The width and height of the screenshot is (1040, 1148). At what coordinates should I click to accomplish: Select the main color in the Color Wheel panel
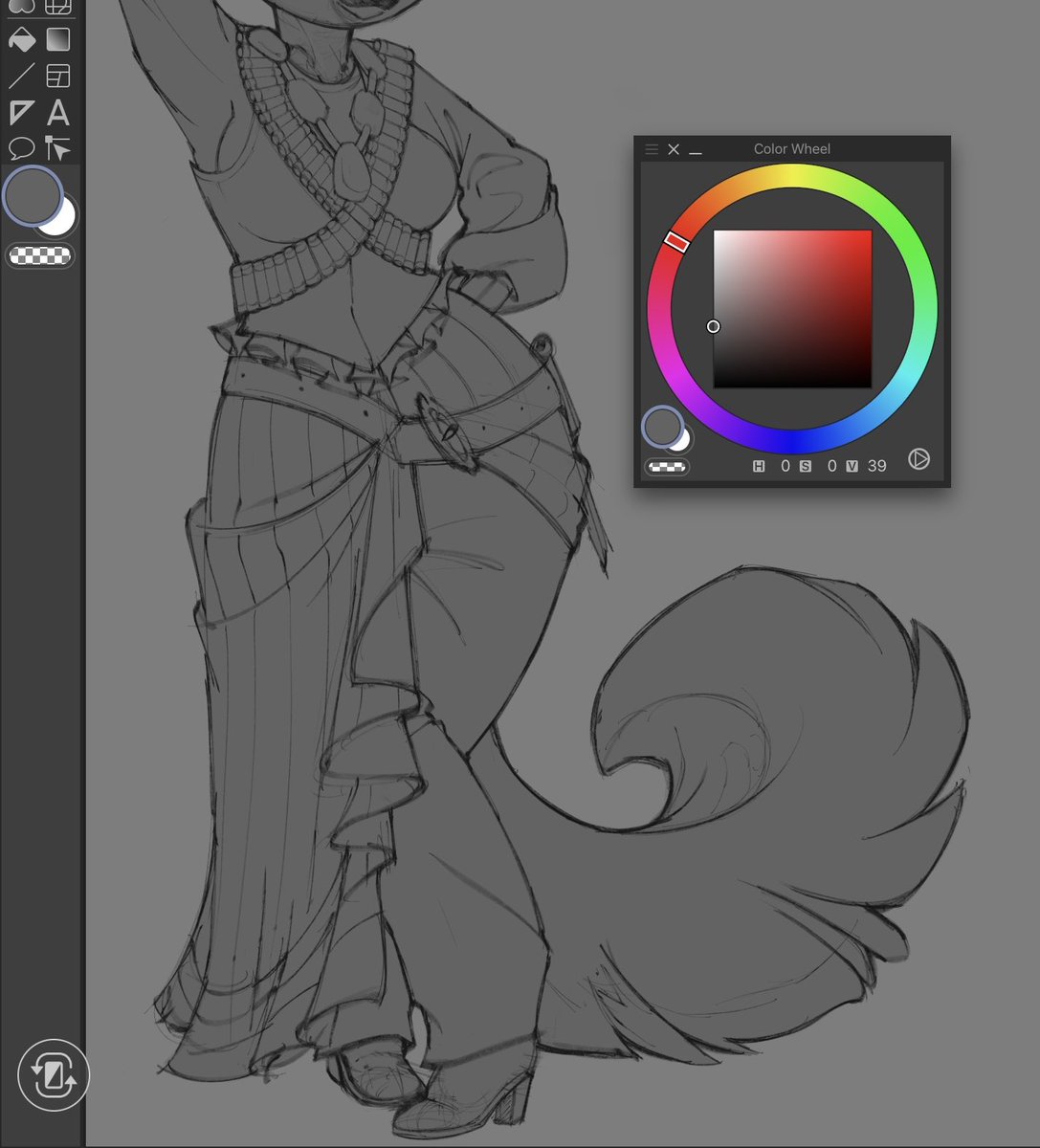tap(662, 427)
